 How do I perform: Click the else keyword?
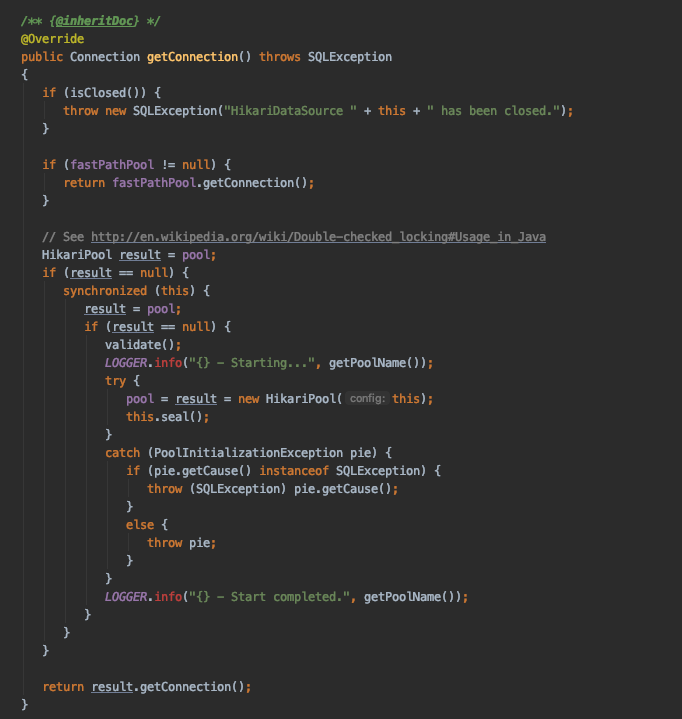[140, 525]
